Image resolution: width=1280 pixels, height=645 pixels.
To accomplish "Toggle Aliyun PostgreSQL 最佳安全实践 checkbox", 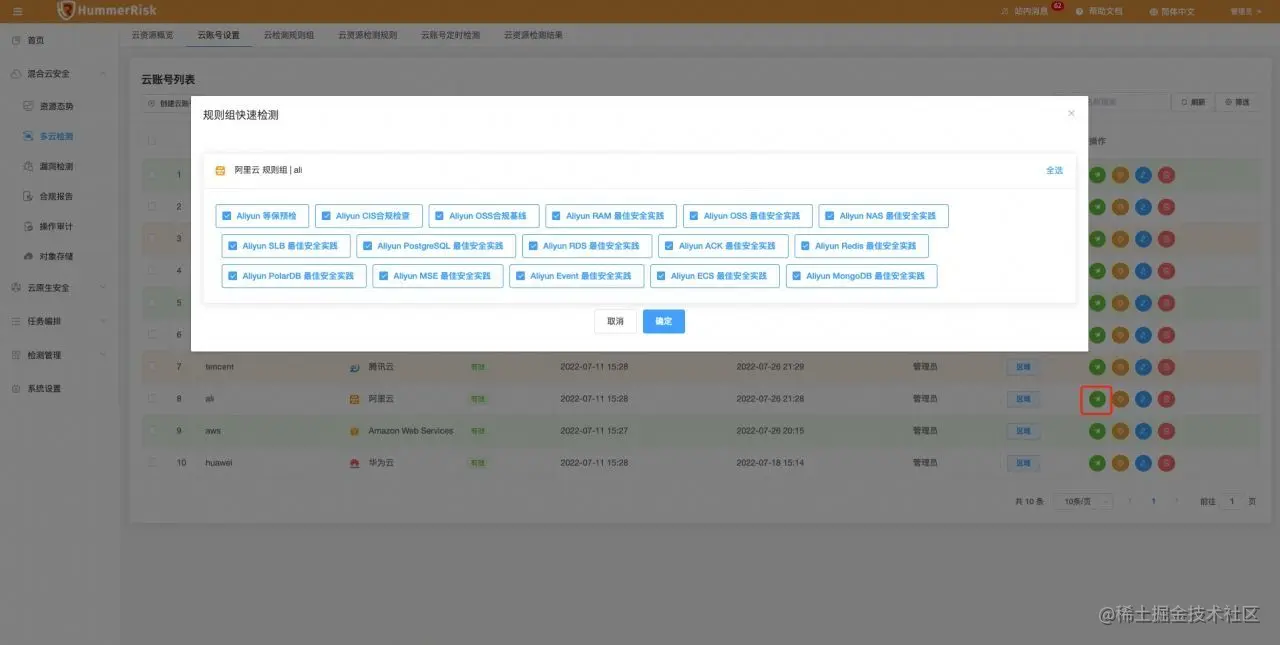I will (x=368, y=246).
